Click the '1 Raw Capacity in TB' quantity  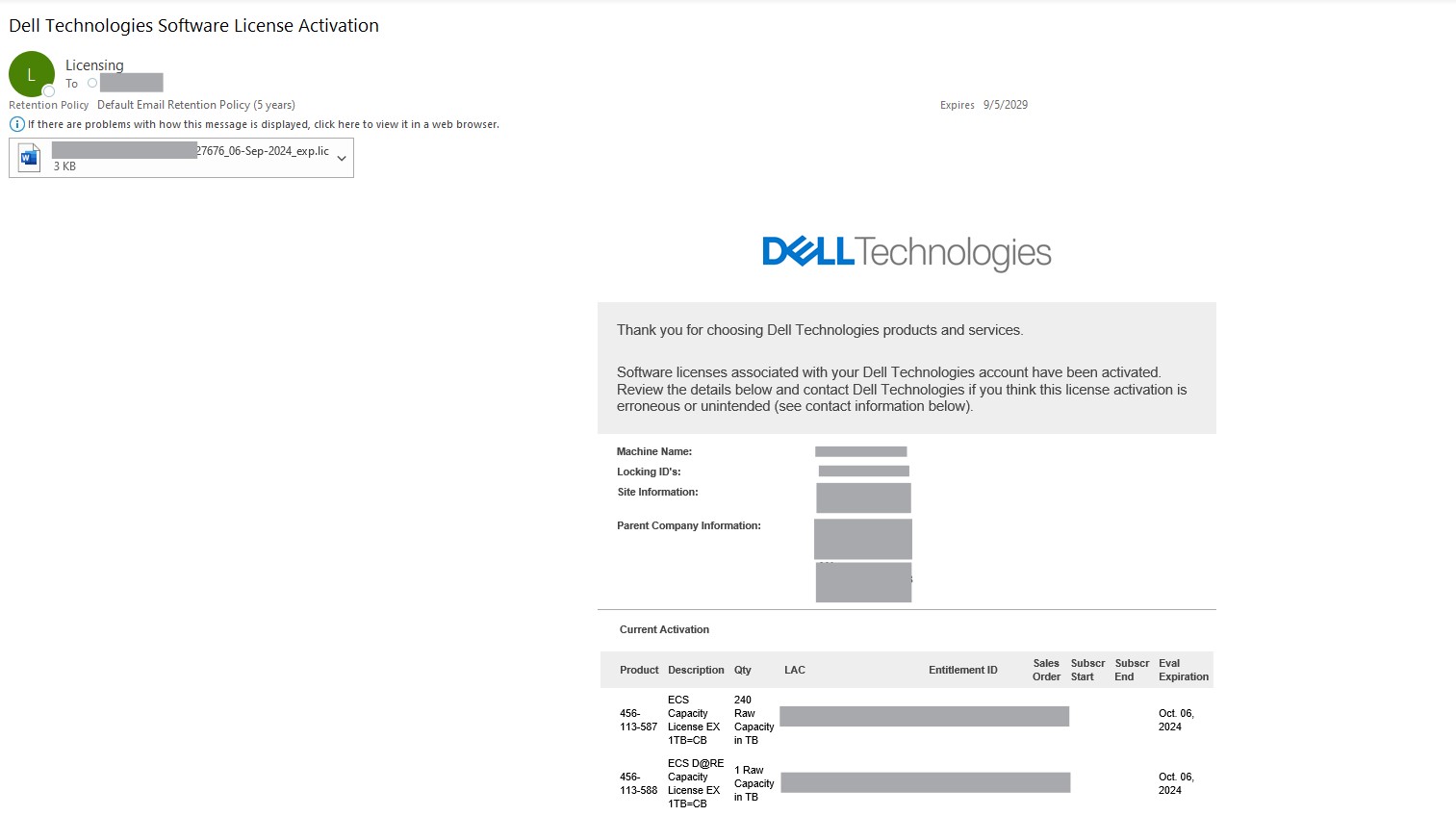pyautogui.click(x=754, y=783)
